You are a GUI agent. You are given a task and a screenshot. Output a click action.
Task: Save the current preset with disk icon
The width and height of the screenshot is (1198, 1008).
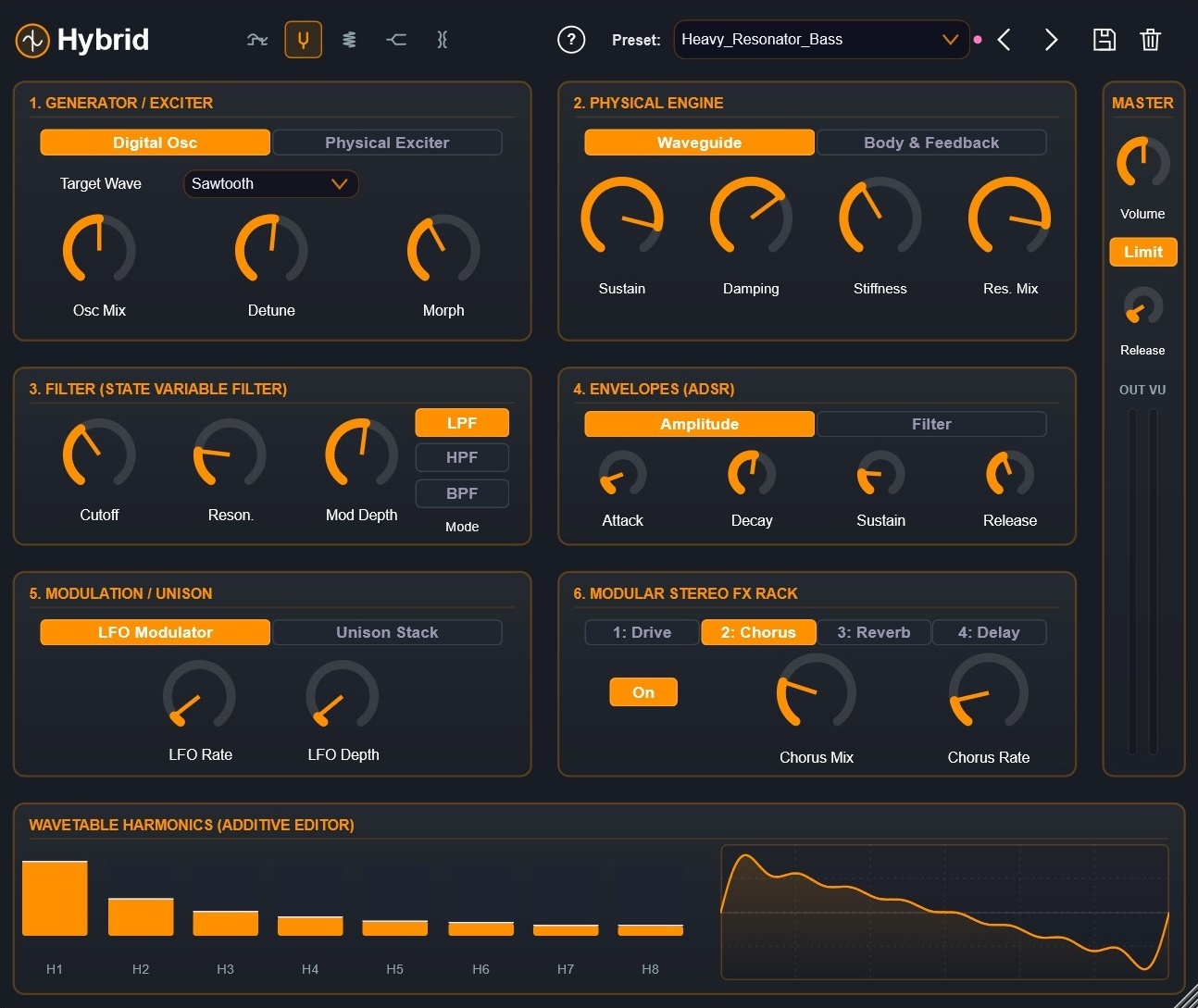[x=1104, y=40]
